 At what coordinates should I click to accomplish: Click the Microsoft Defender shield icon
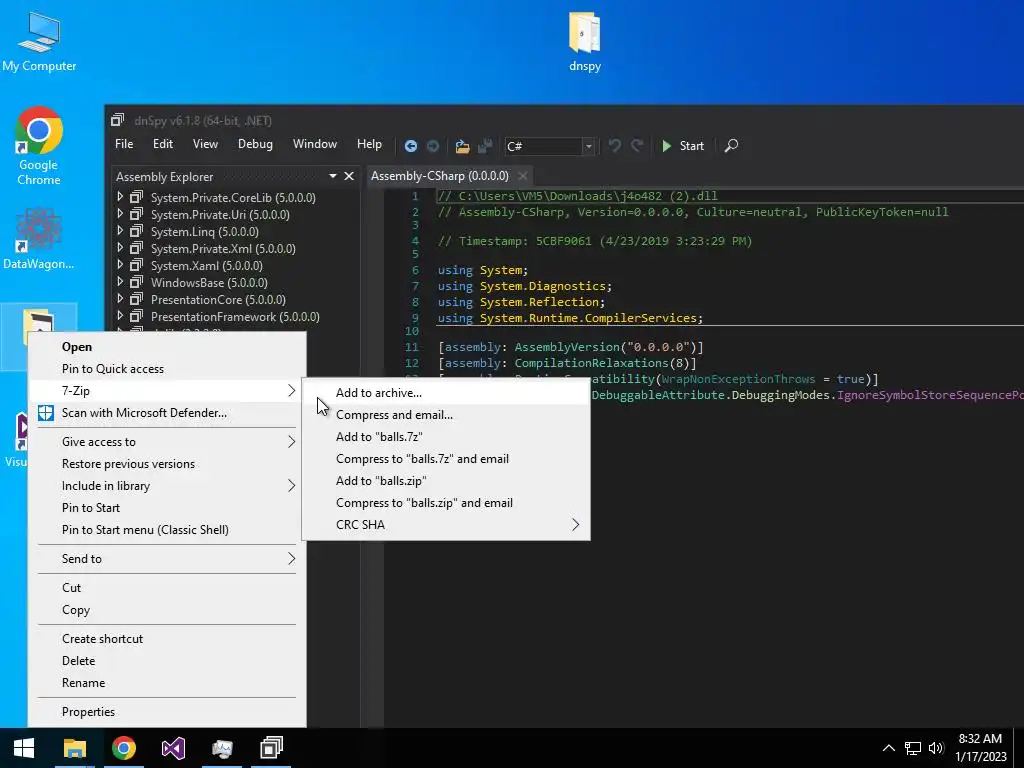pyautogui.click(x=46, y=413)
